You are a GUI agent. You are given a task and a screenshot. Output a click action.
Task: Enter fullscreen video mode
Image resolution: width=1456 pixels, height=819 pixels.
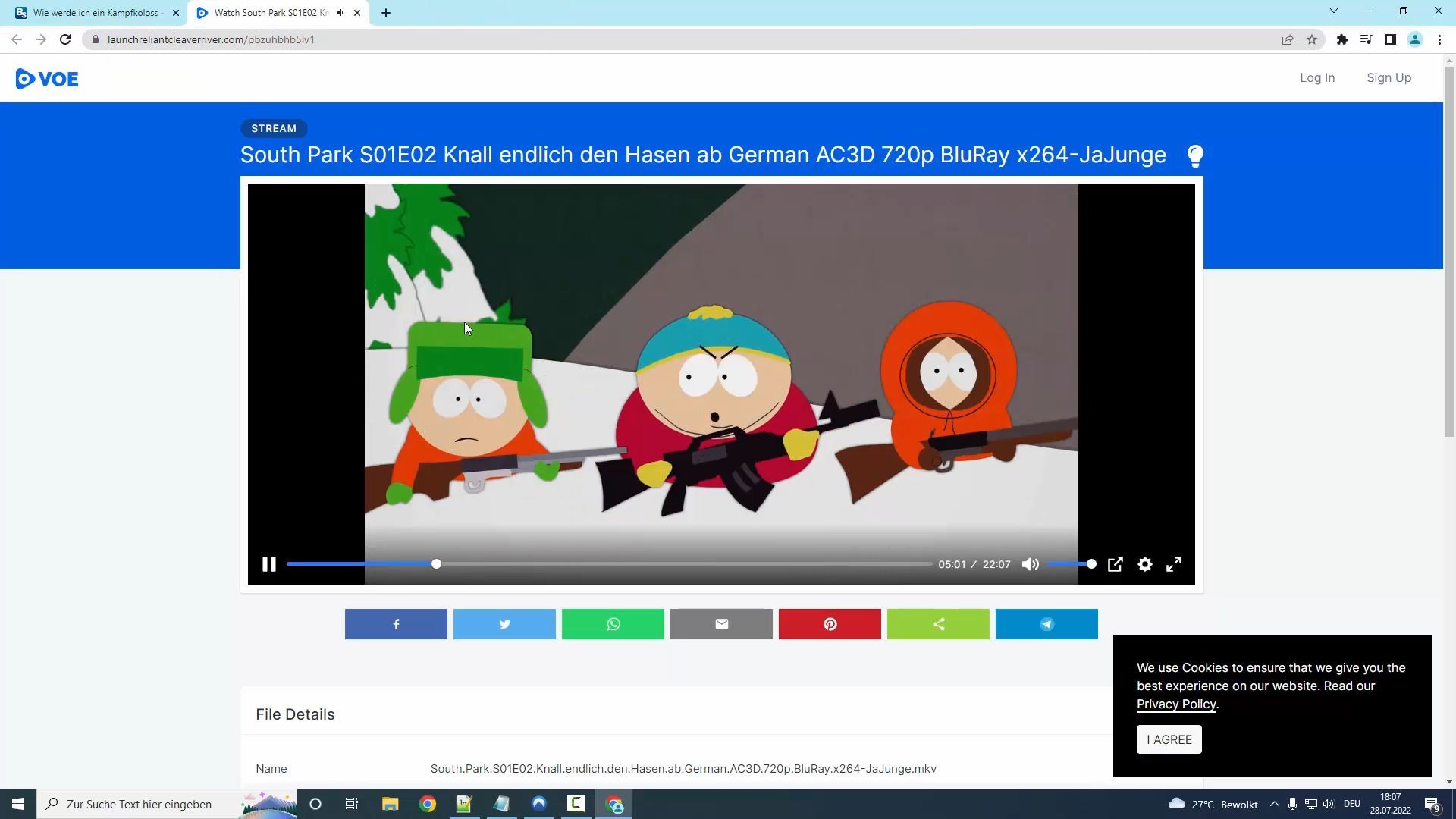click(x=1174, y=564)
